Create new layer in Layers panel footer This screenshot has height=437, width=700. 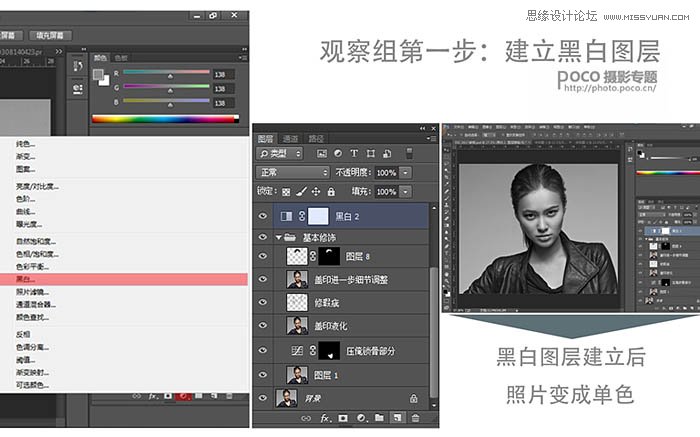[x=397, y=418]
